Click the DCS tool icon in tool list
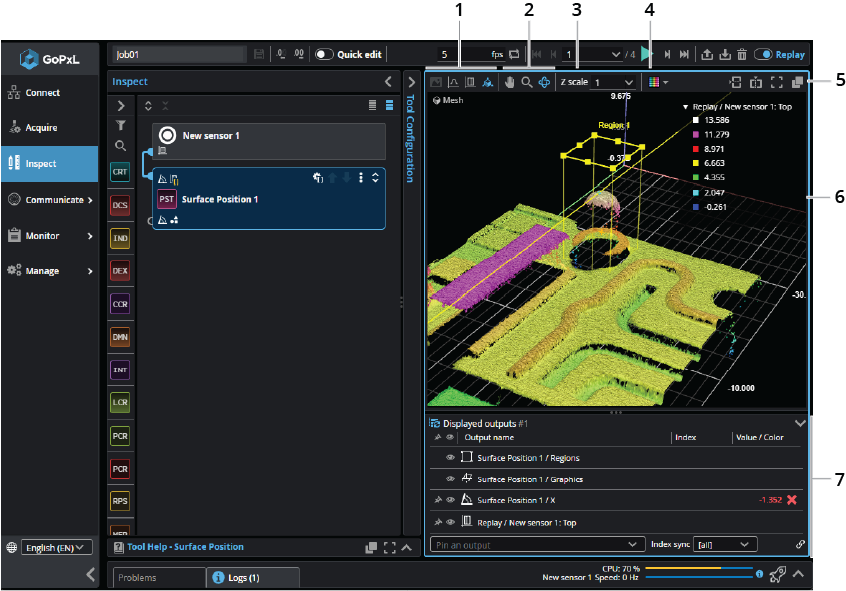 click(120, 205)
